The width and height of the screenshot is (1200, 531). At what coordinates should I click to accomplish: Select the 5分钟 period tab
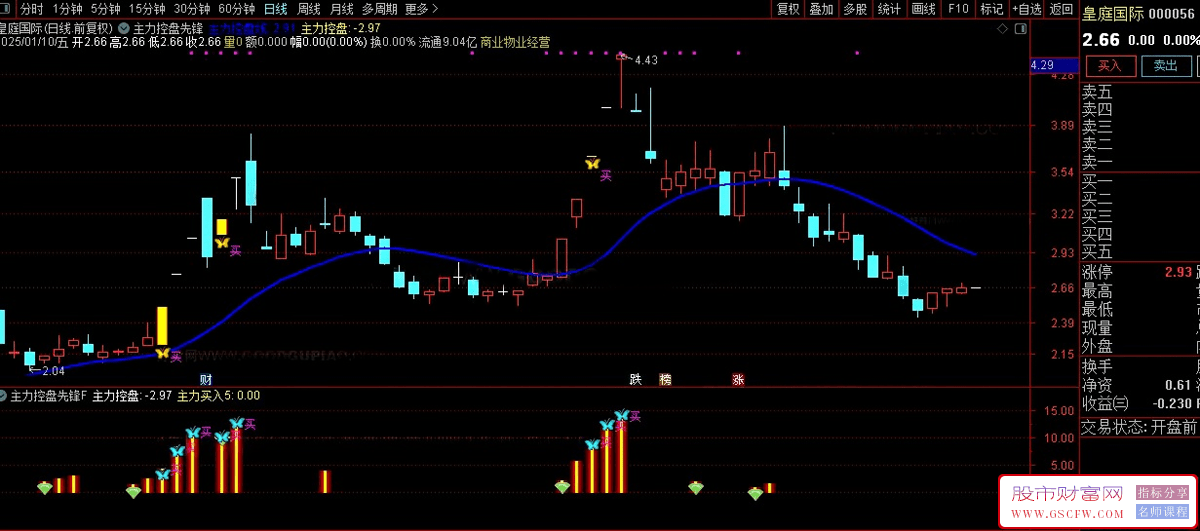[x=105, y=9]
